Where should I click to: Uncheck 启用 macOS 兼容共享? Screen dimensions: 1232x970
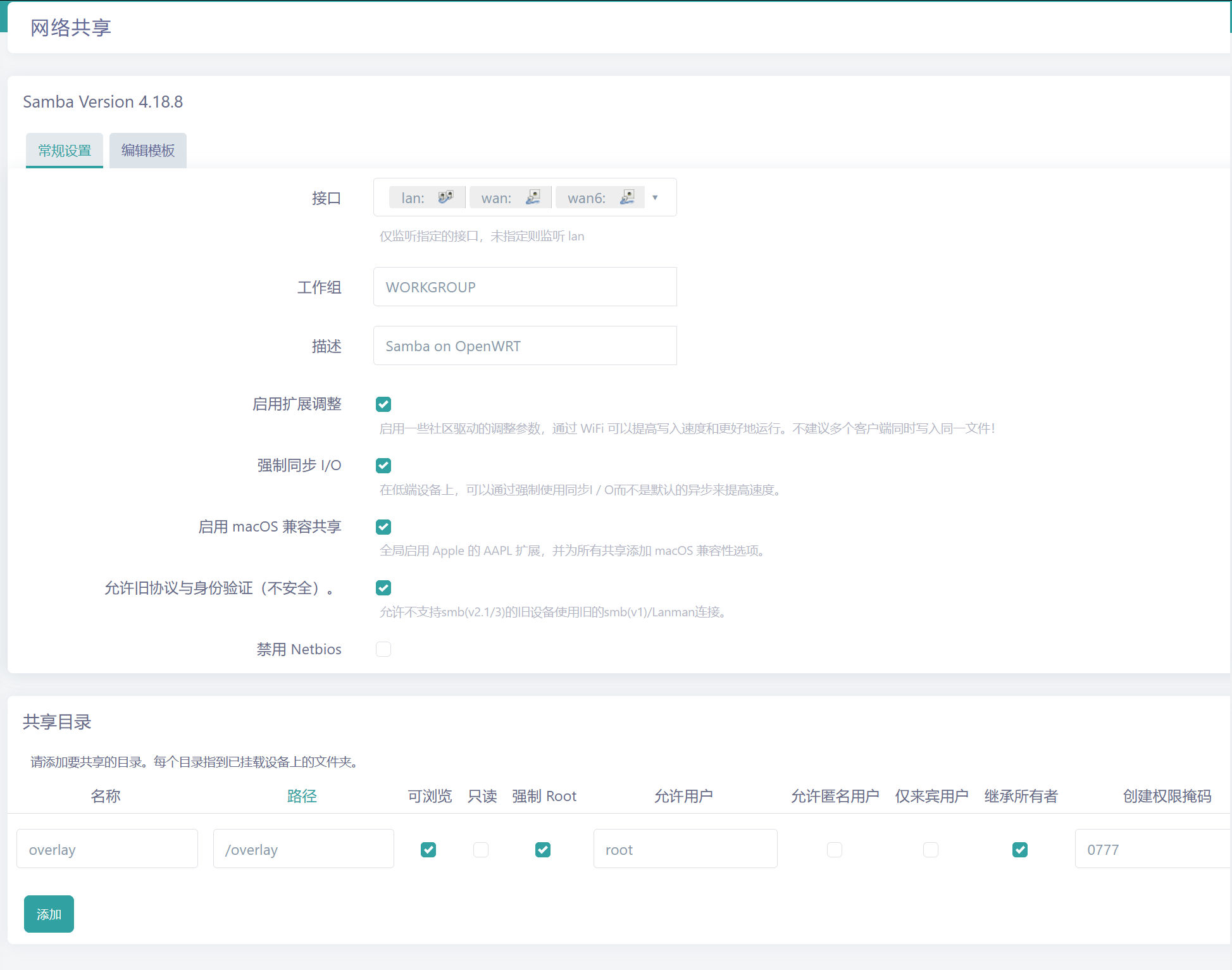point(383,526)
